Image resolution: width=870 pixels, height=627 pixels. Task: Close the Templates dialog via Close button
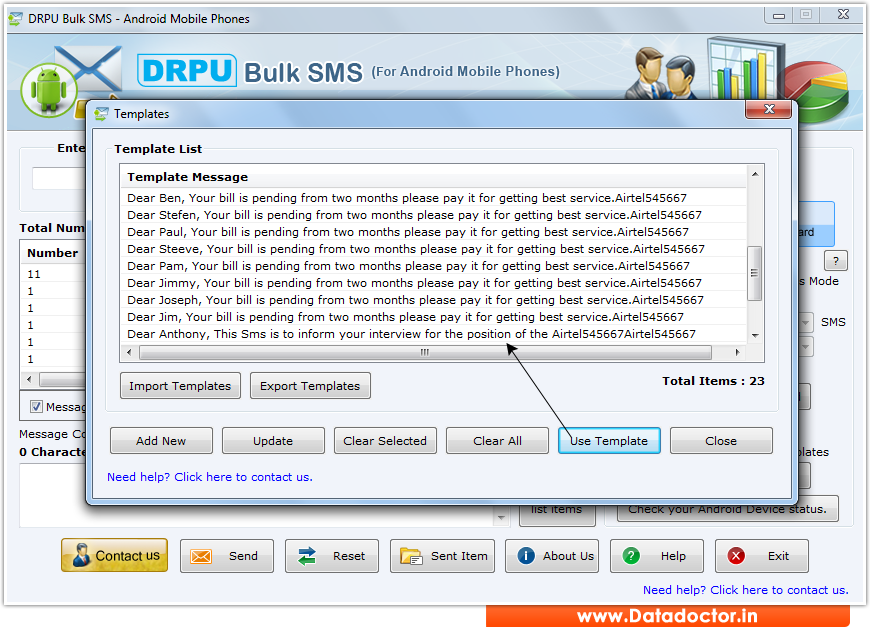click(x=721, y=441)
